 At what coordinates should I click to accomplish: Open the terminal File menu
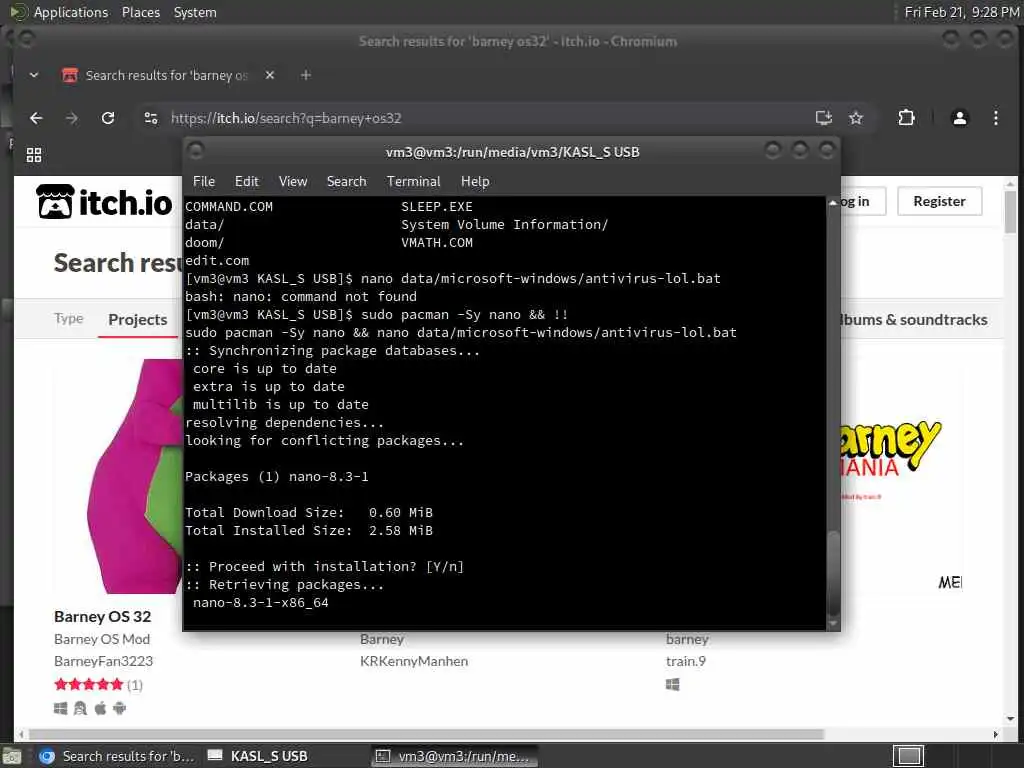(204, 182)
